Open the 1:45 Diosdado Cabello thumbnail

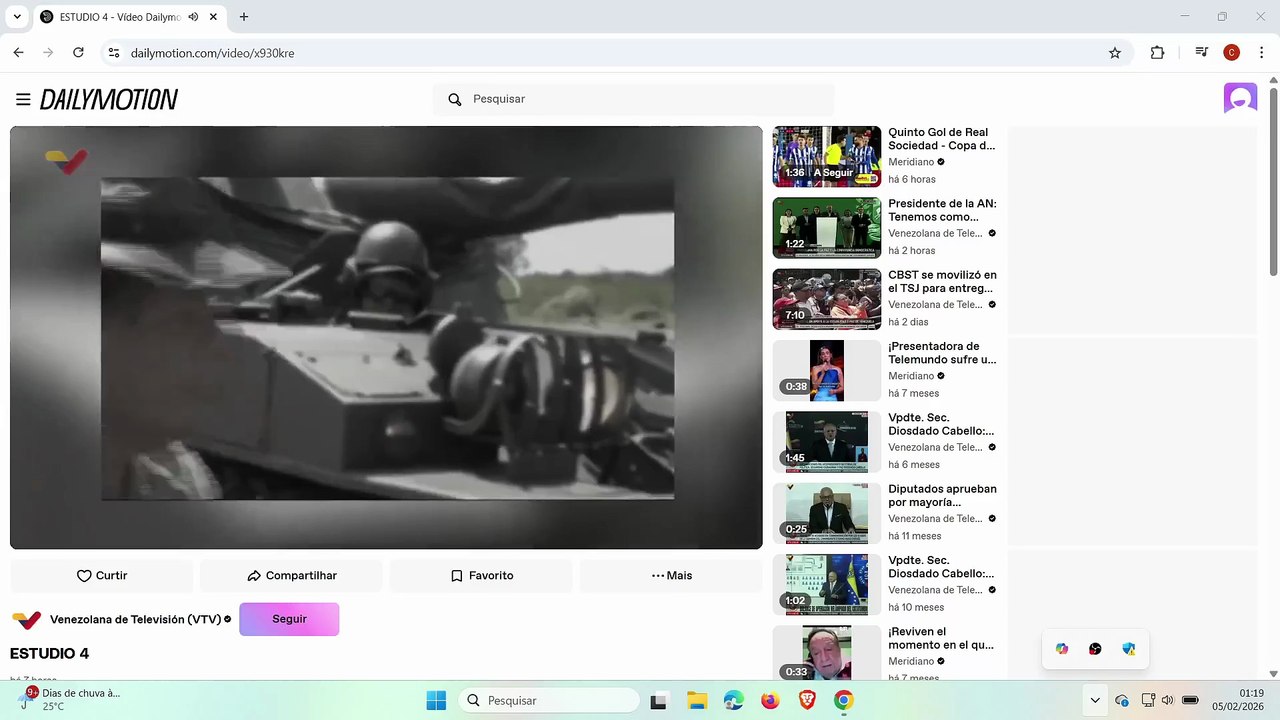(x=827, y=442)
